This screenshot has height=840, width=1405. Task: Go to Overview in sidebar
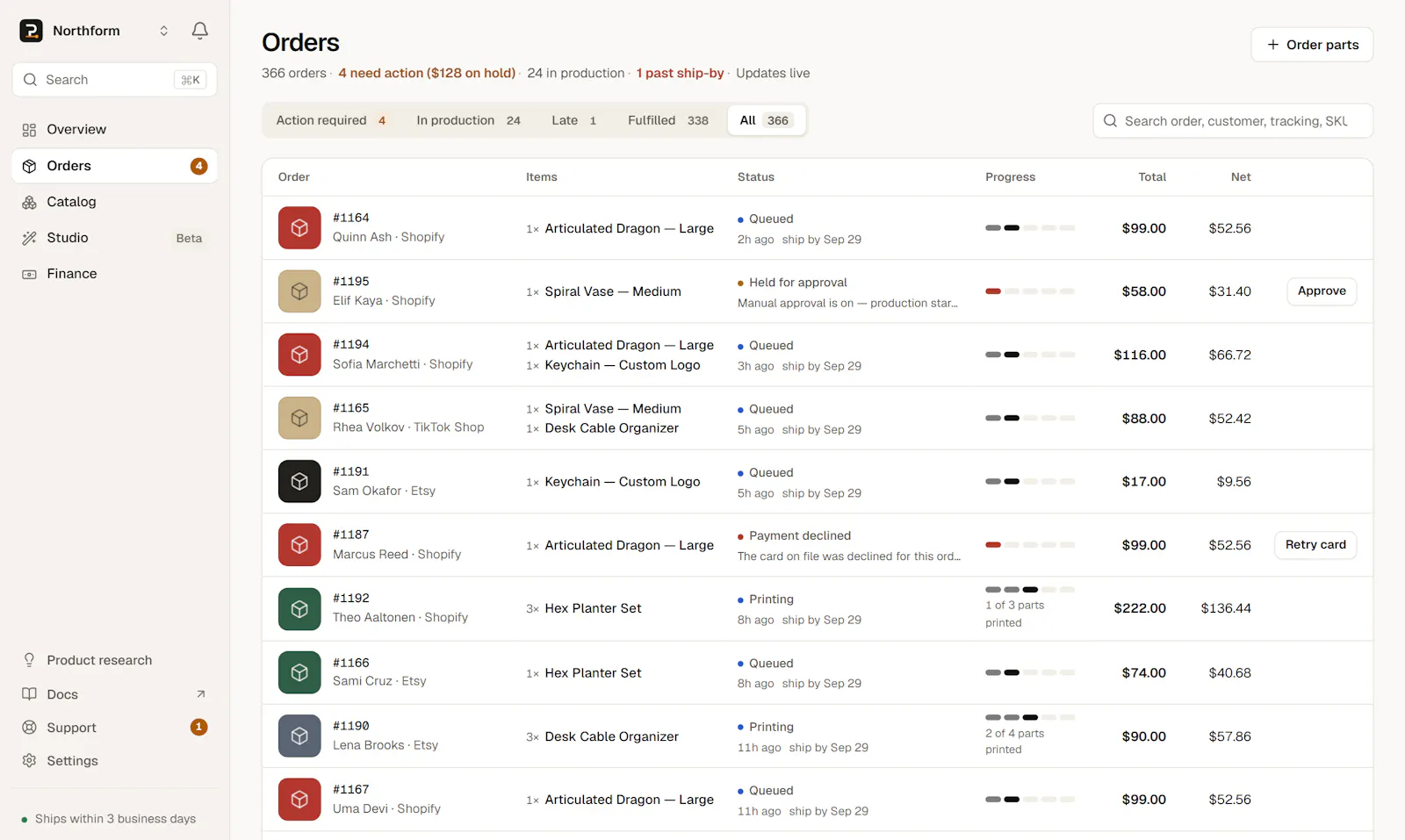[x=114, y=130]
